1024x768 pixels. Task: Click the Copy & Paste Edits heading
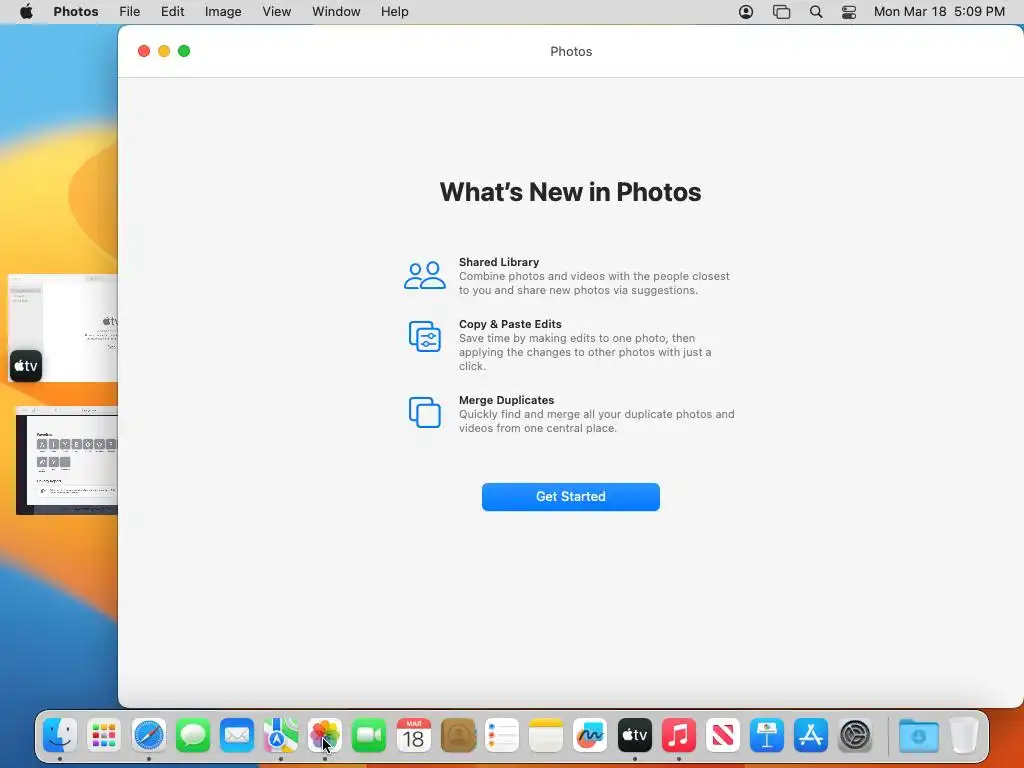coord(510,324)
